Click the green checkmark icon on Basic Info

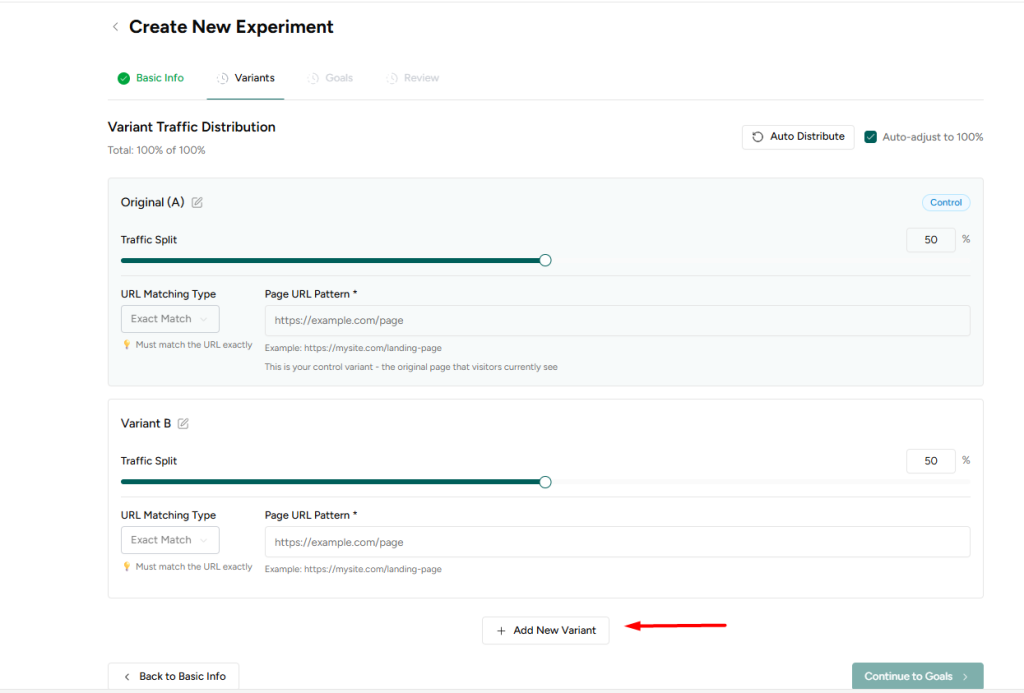point(123,78)
